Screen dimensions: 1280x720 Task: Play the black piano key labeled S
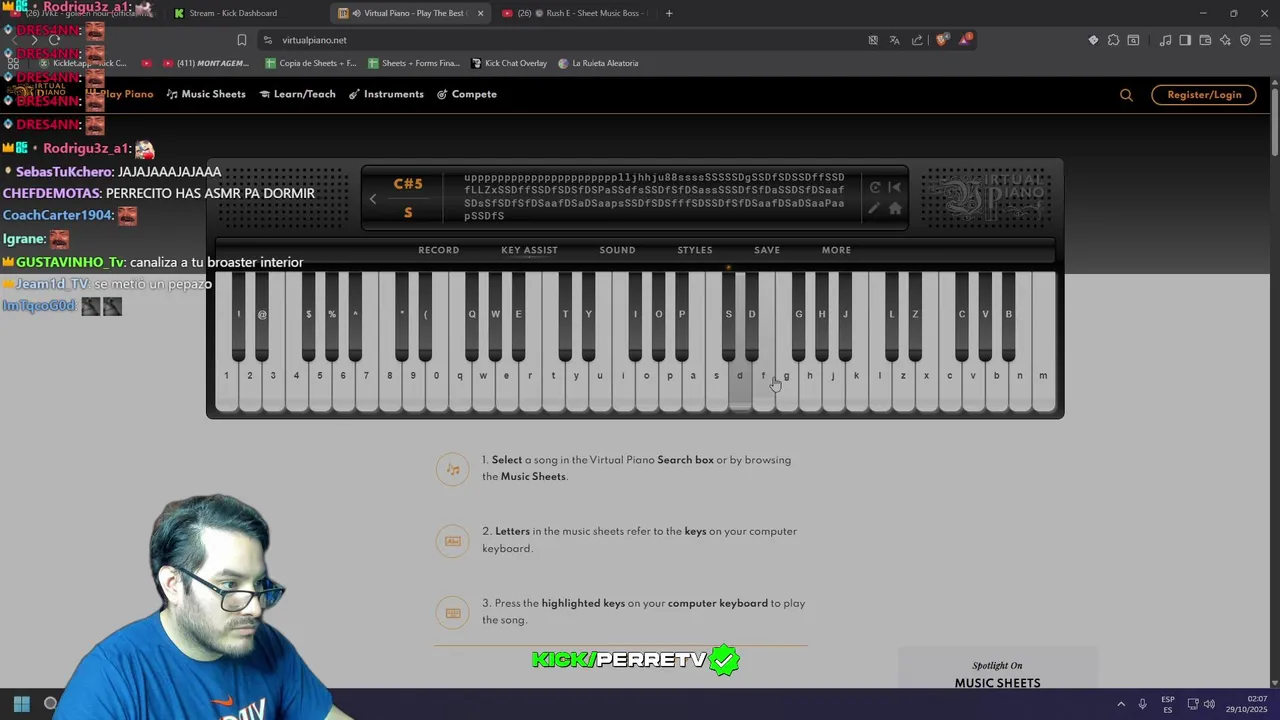click(728, 314)
